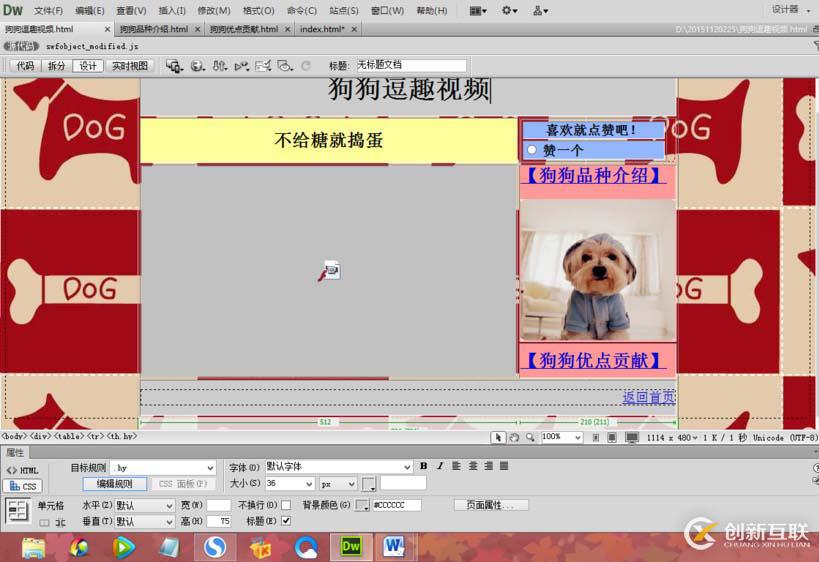Image resolution: width=819 pixels, height=562 pixels.
Task: Click the 编辑规则 button
Action: tap(114, 484)
